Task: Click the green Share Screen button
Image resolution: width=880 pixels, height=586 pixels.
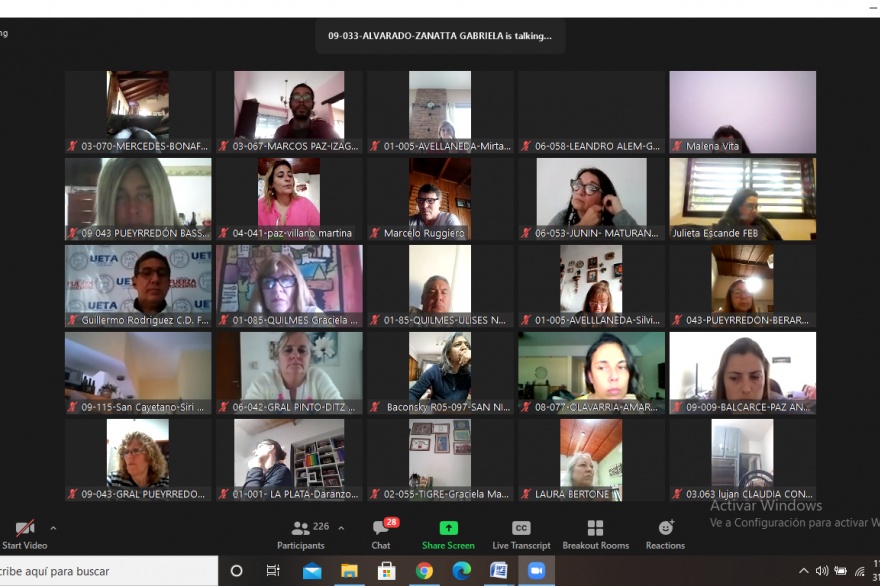Action: (x=448, y=528)
